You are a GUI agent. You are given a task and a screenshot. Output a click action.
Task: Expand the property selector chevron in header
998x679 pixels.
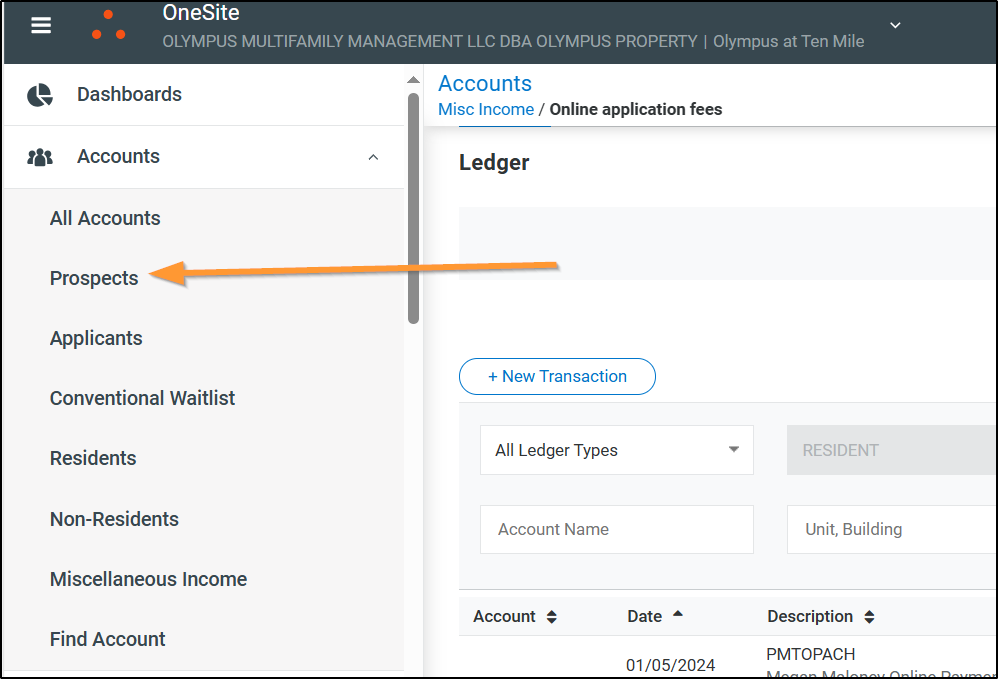click(x=895, y=25)
